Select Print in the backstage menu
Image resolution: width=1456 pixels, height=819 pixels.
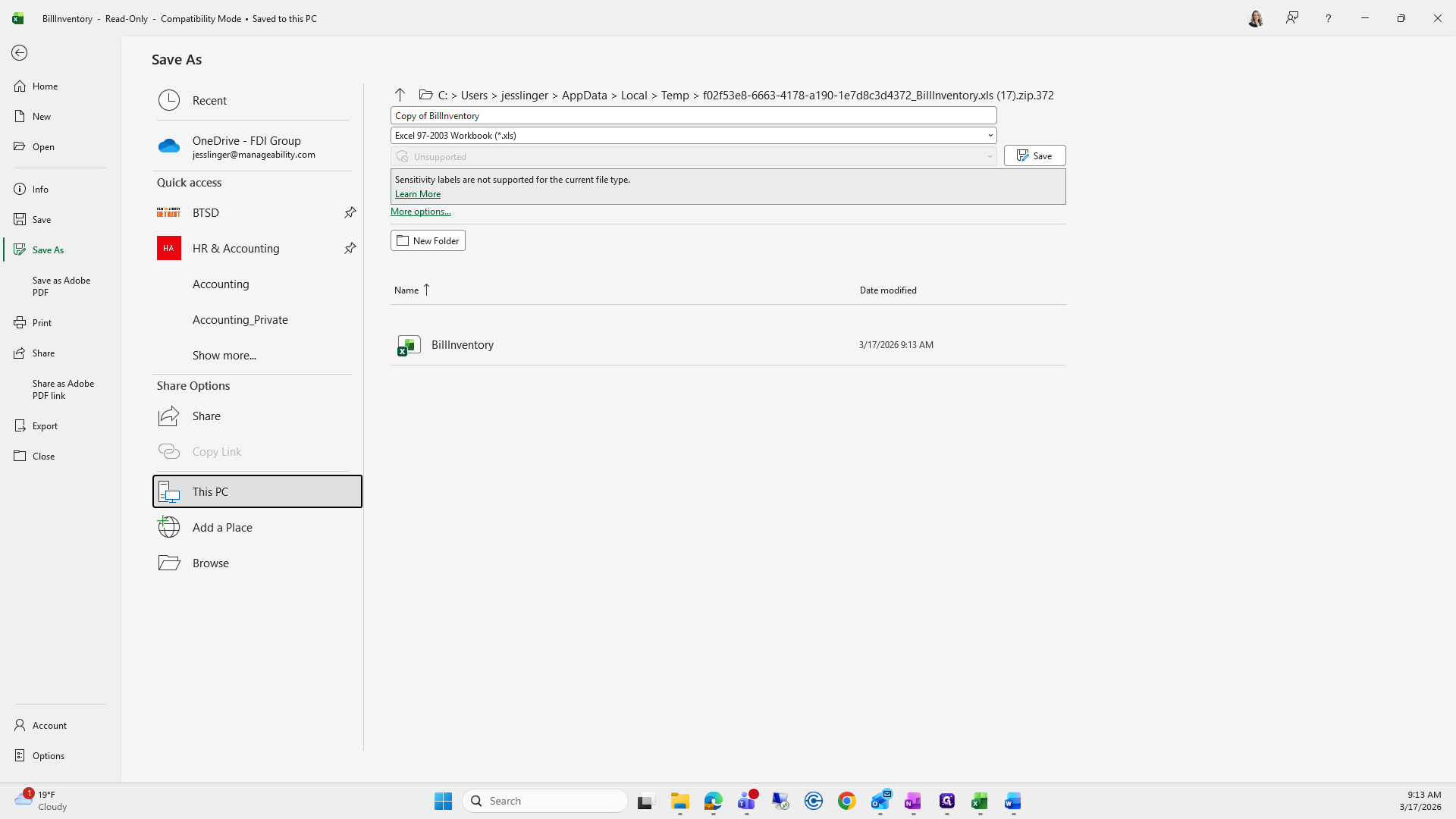42,323
